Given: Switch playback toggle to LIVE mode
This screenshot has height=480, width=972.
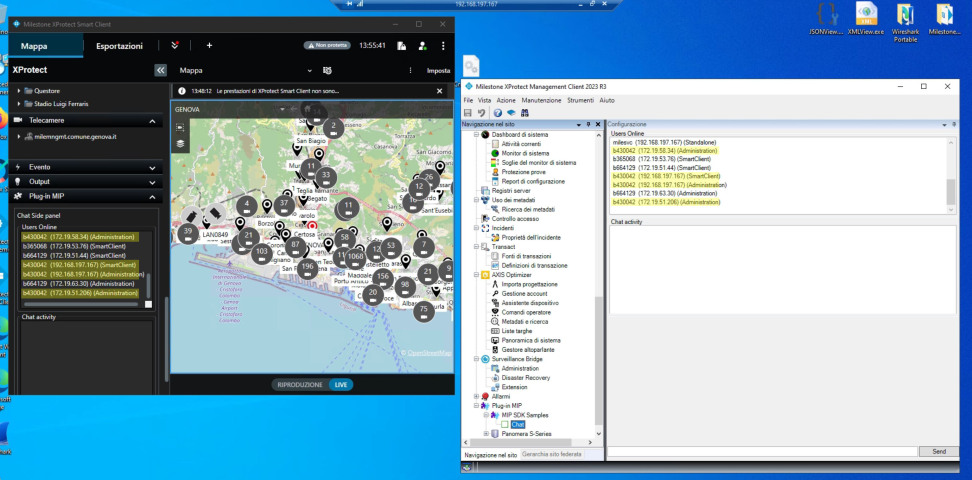Looking at the screenshot, I should [x=341, y=384].
